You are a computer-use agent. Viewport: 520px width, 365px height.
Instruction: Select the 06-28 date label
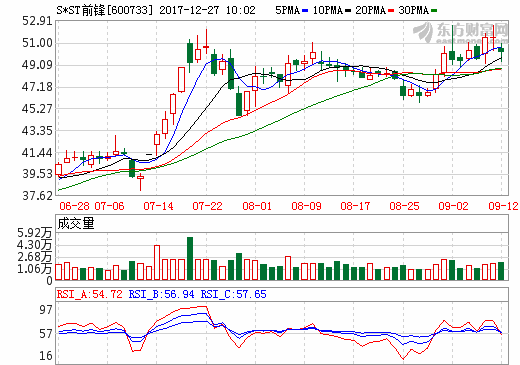point(74,206)
